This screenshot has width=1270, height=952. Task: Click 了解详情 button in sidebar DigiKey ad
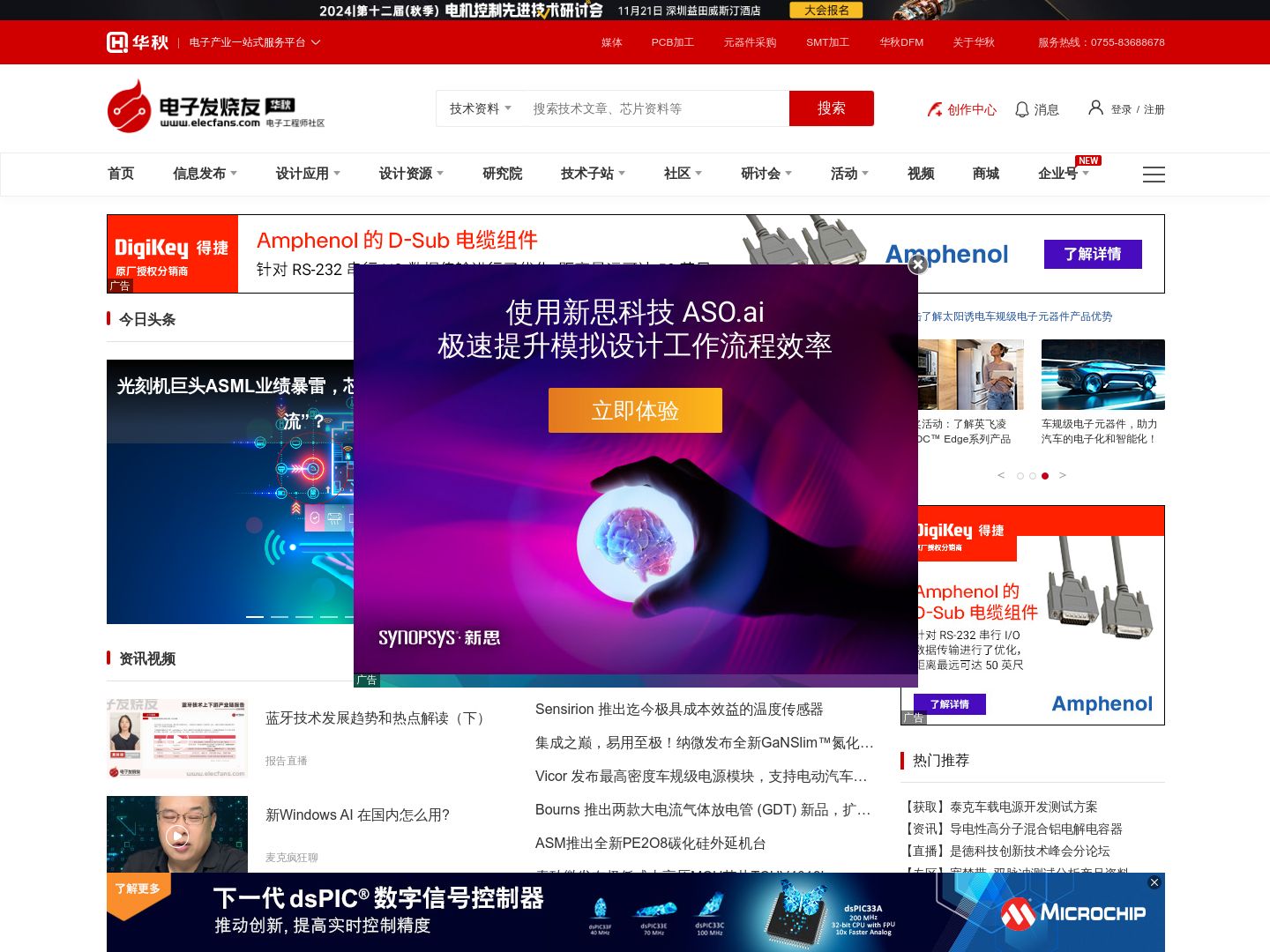click(950, 704)
